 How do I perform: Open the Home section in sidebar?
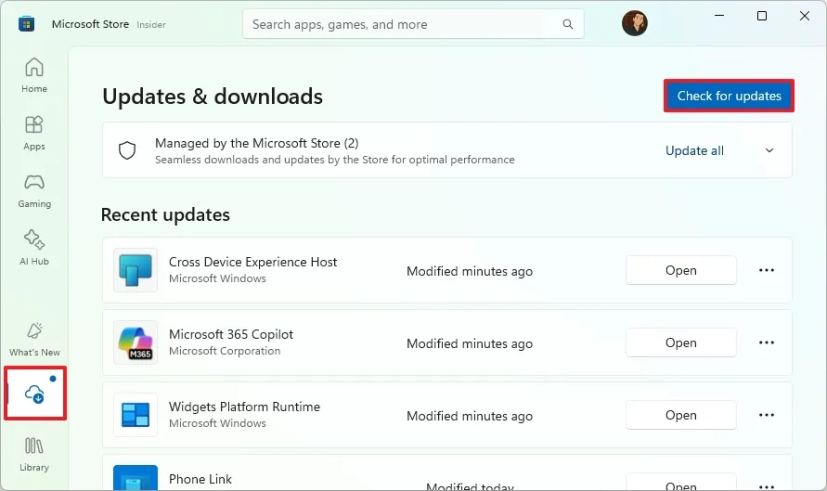(34, 75)
